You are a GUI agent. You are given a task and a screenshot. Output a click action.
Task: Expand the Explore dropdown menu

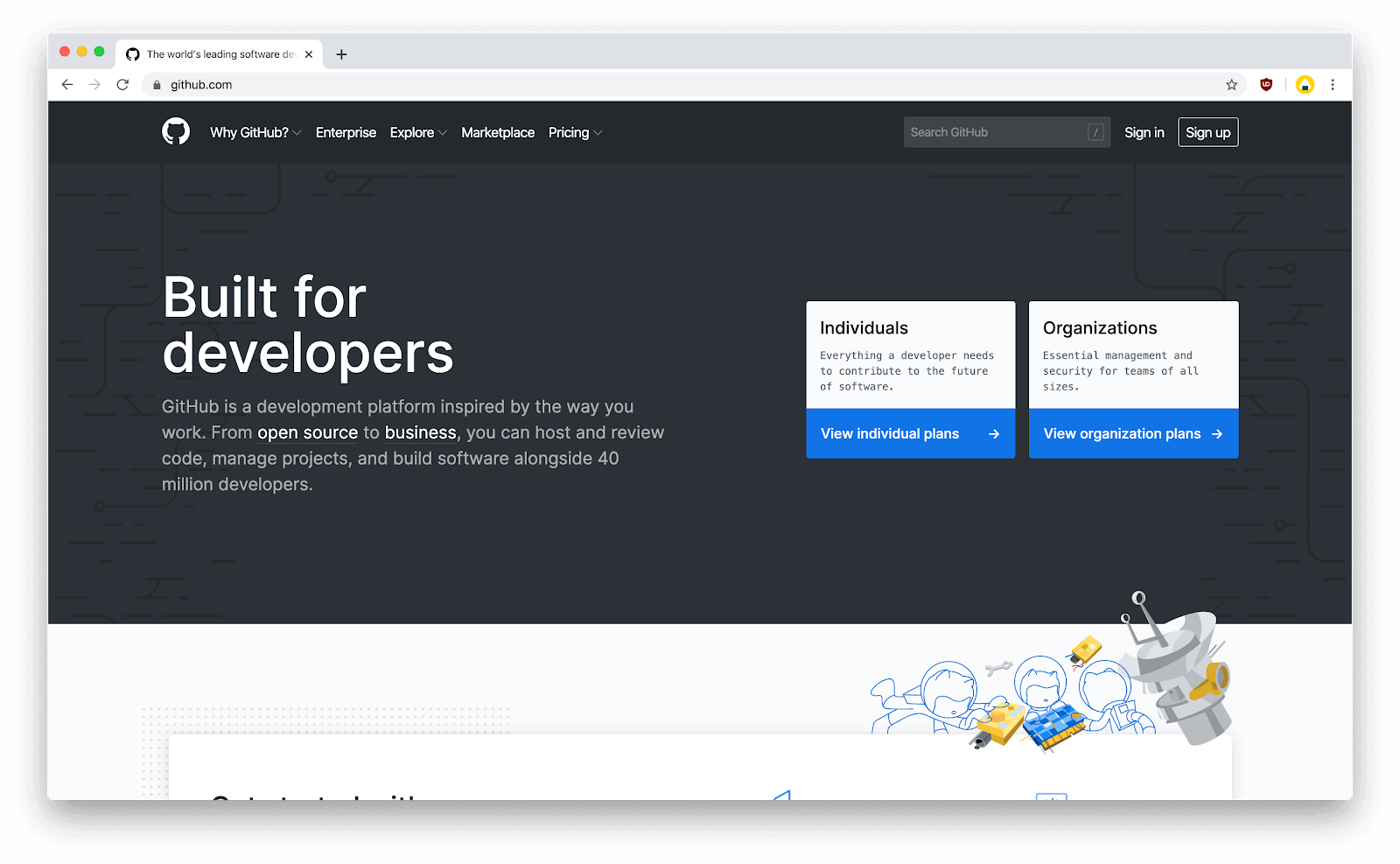tap(418, 133)
